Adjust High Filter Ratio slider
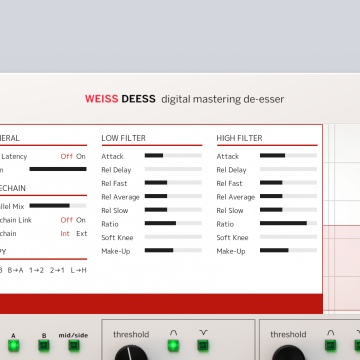Screen dimensions: 360x360 pyautogui.click(x=288, y=223)
